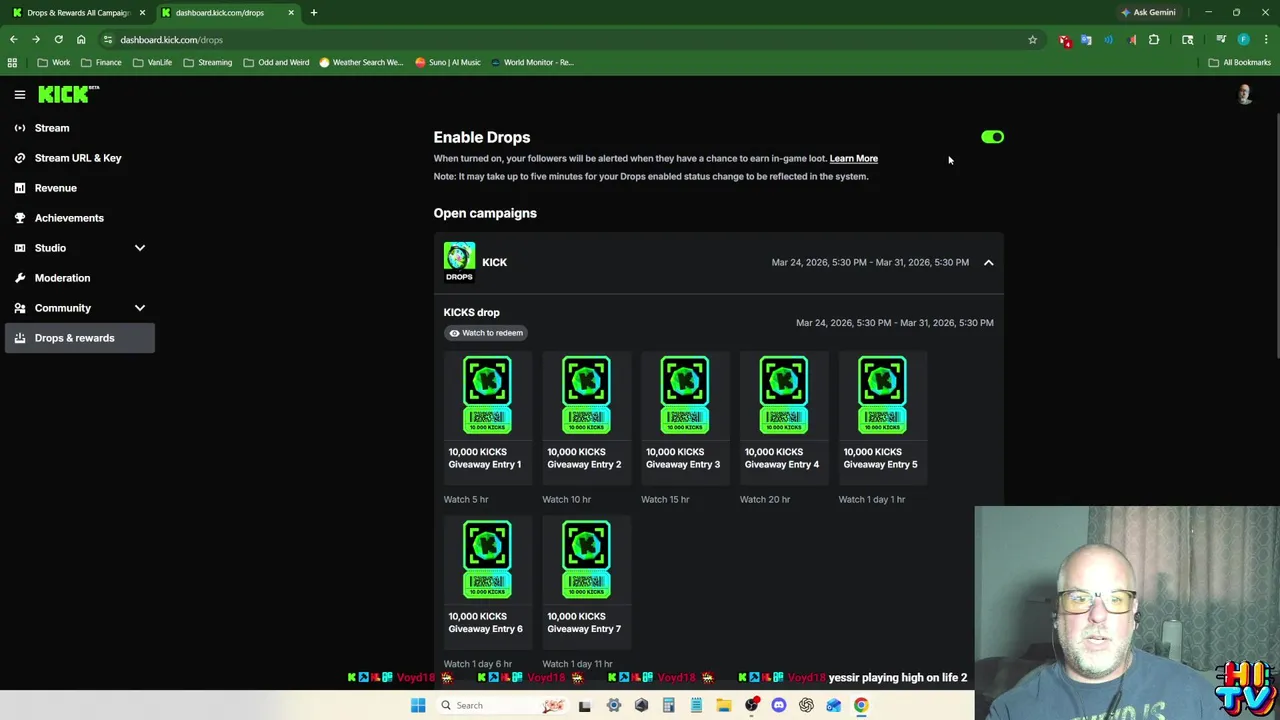This screenshot has height=720, width=1280.
Task: Open the profile avatar menu
Action: tap(1244, 94)
